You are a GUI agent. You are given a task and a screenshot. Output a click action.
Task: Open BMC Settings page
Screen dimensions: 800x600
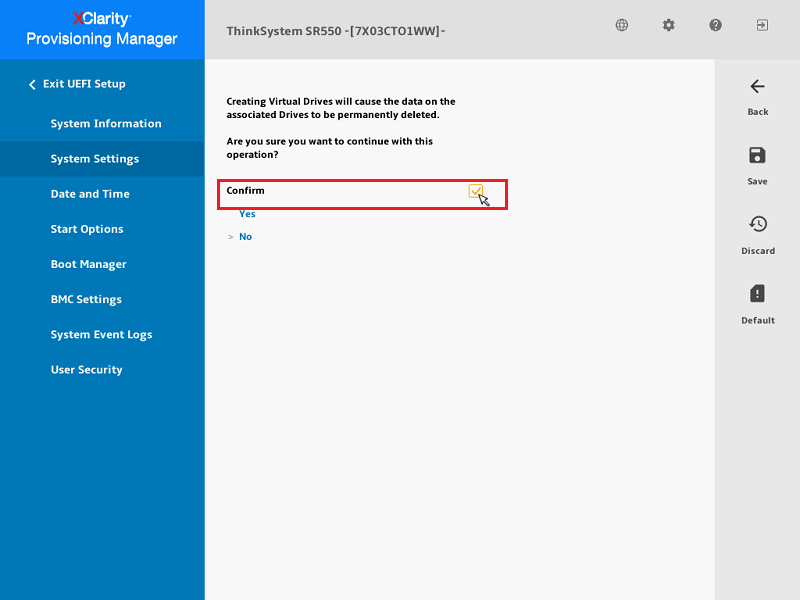tap(86, 299)
